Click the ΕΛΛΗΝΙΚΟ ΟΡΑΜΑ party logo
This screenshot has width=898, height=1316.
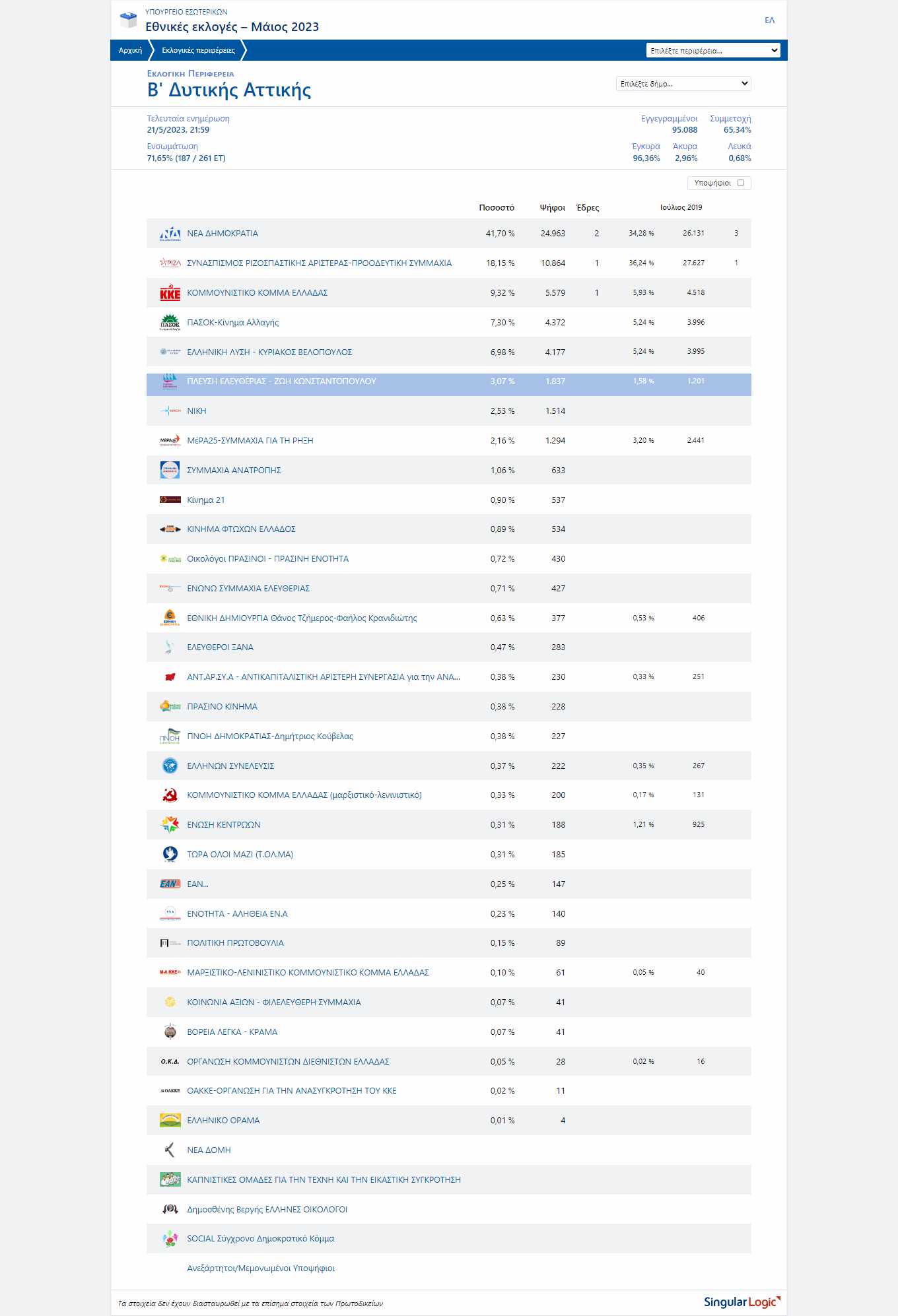(170, 1120)
